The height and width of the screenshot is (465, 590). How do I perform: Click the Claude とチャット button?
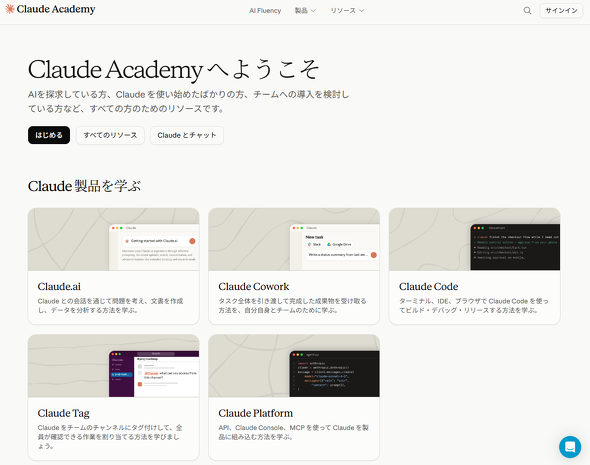point(187,135)
